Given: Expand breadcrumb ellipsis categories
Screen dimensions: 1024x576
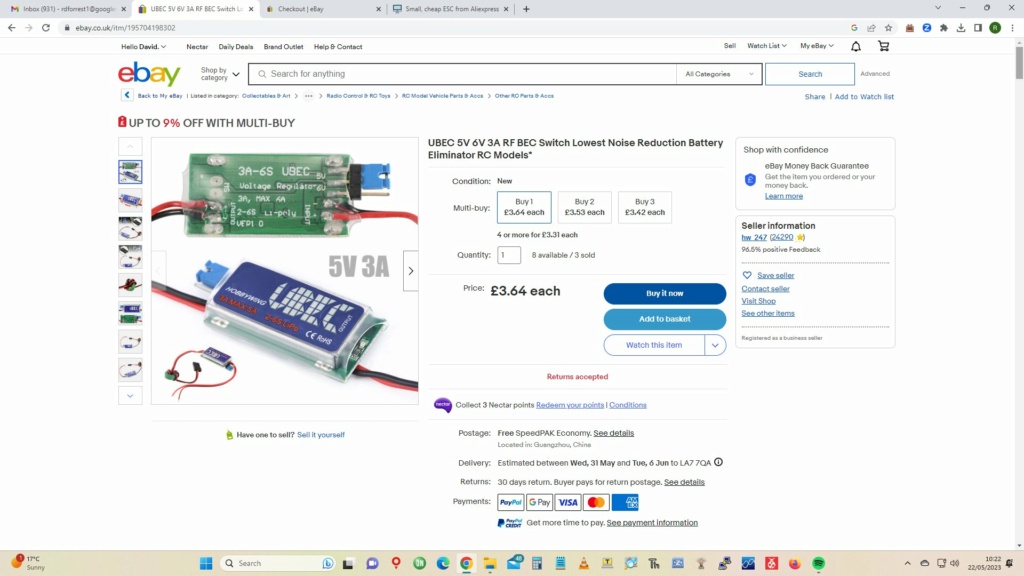Looking at the screenshot, I should tap(308, 96).
